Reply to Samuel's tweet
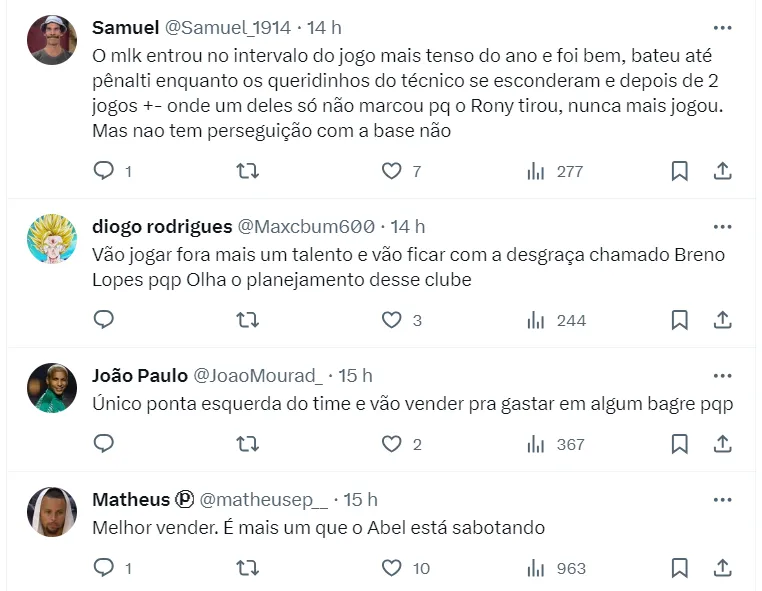The image size is (762, 591). click(105, 172)
